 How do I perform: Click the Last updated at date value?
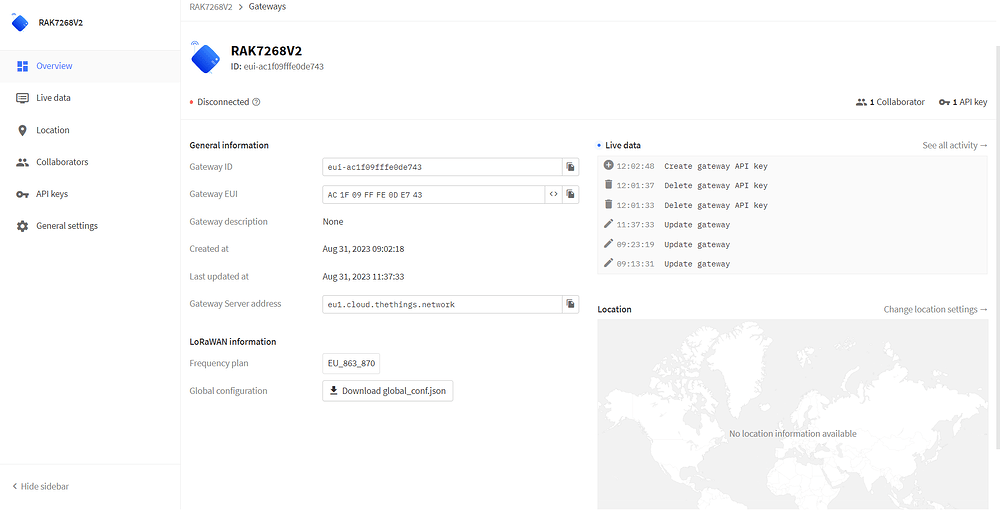tap(363, 277)
